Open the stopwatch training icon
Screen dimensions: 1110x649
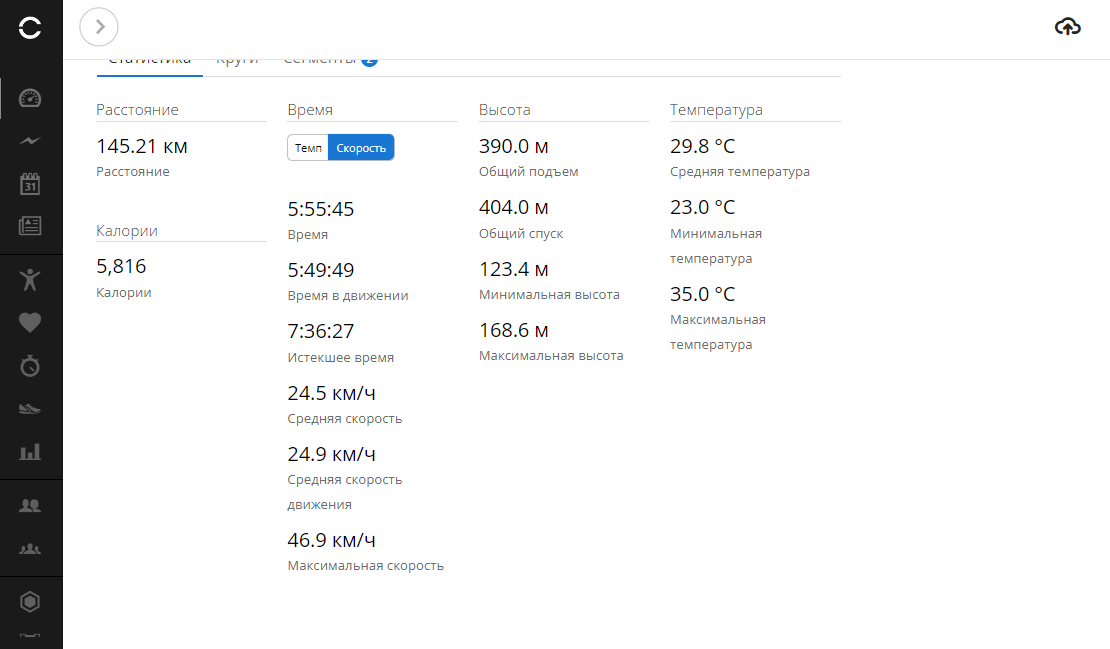30,366
